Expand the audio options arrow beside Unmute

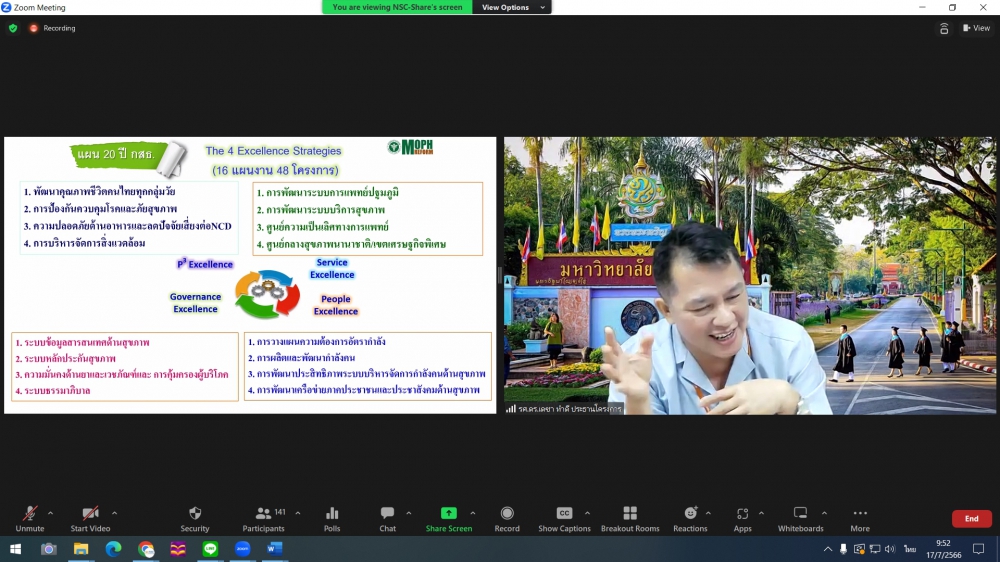[51, 513]
